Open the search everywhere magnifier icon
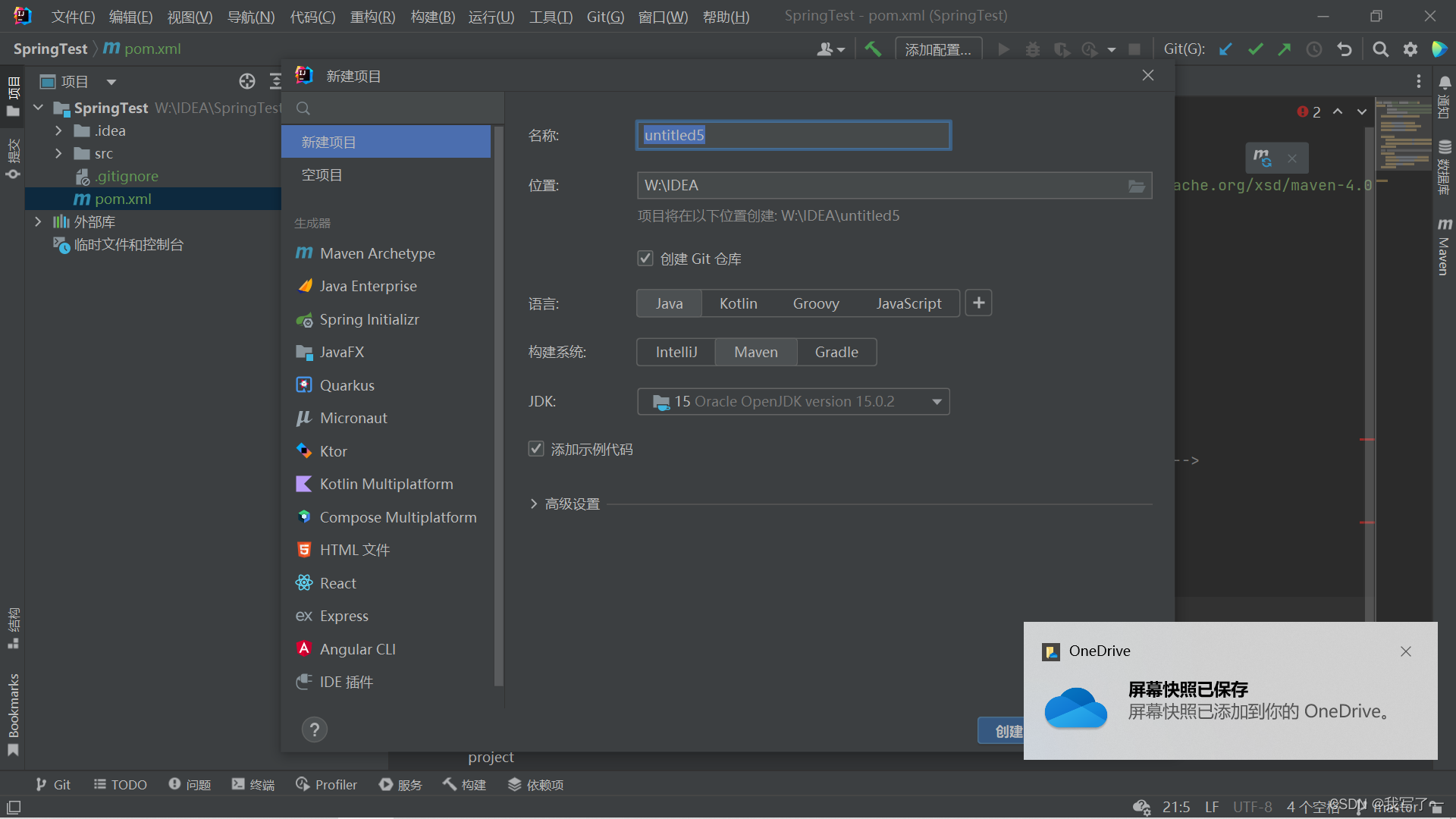Screen dimensions: 1456x819 click(x=1381, y=49)
